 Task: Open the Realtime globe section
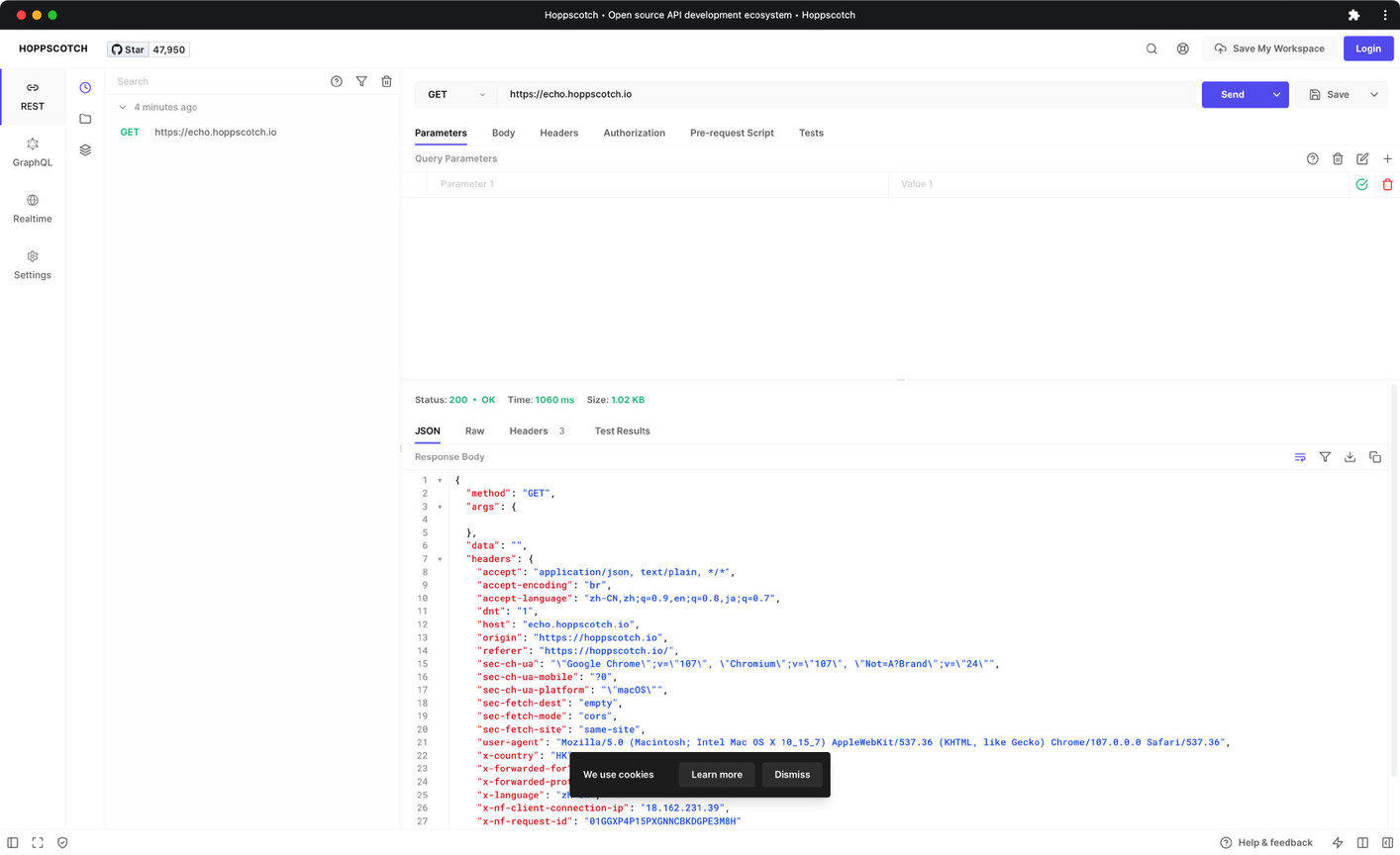click(33, 208)
